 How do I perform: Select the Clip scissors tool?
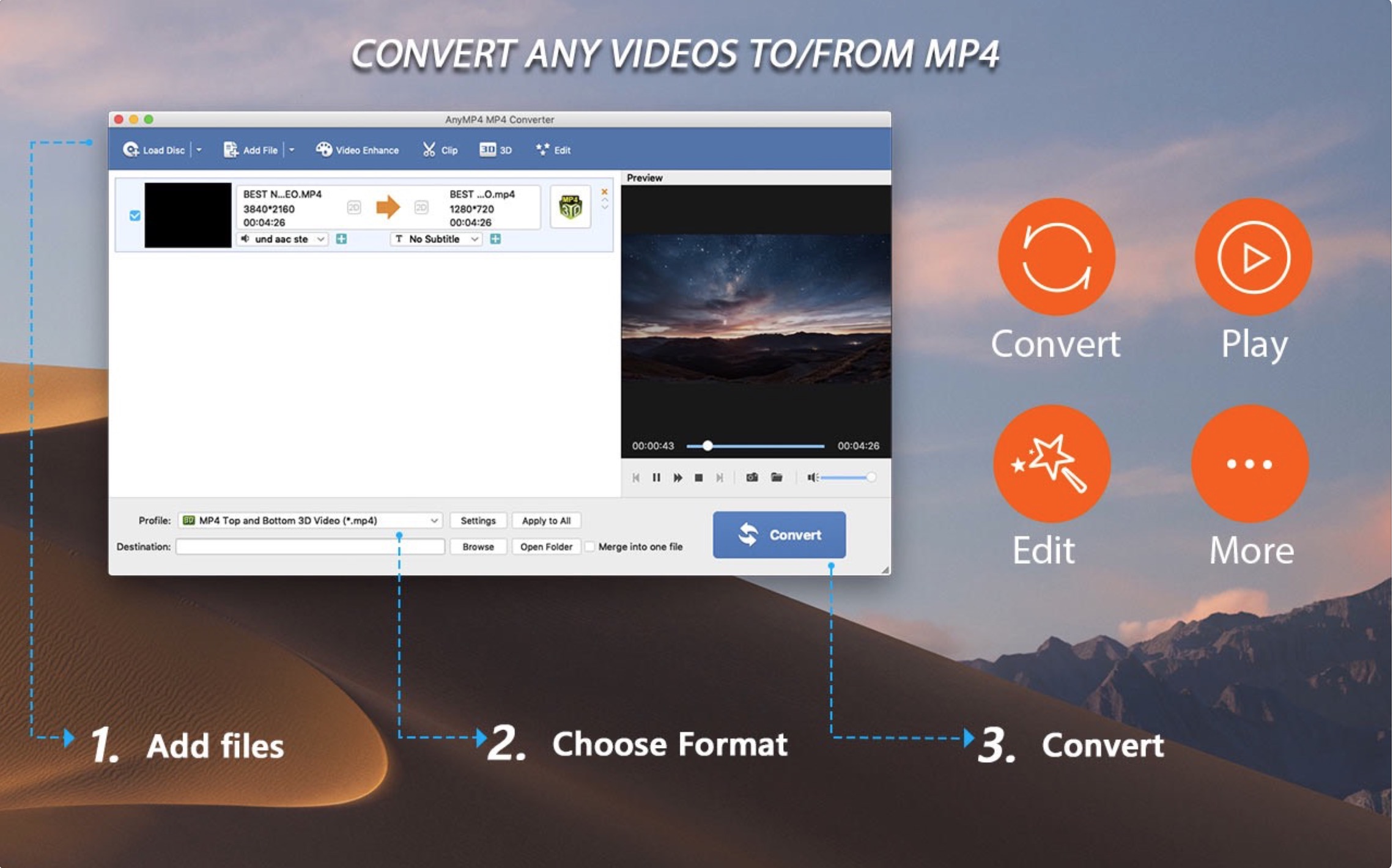(x=429, y=150)
